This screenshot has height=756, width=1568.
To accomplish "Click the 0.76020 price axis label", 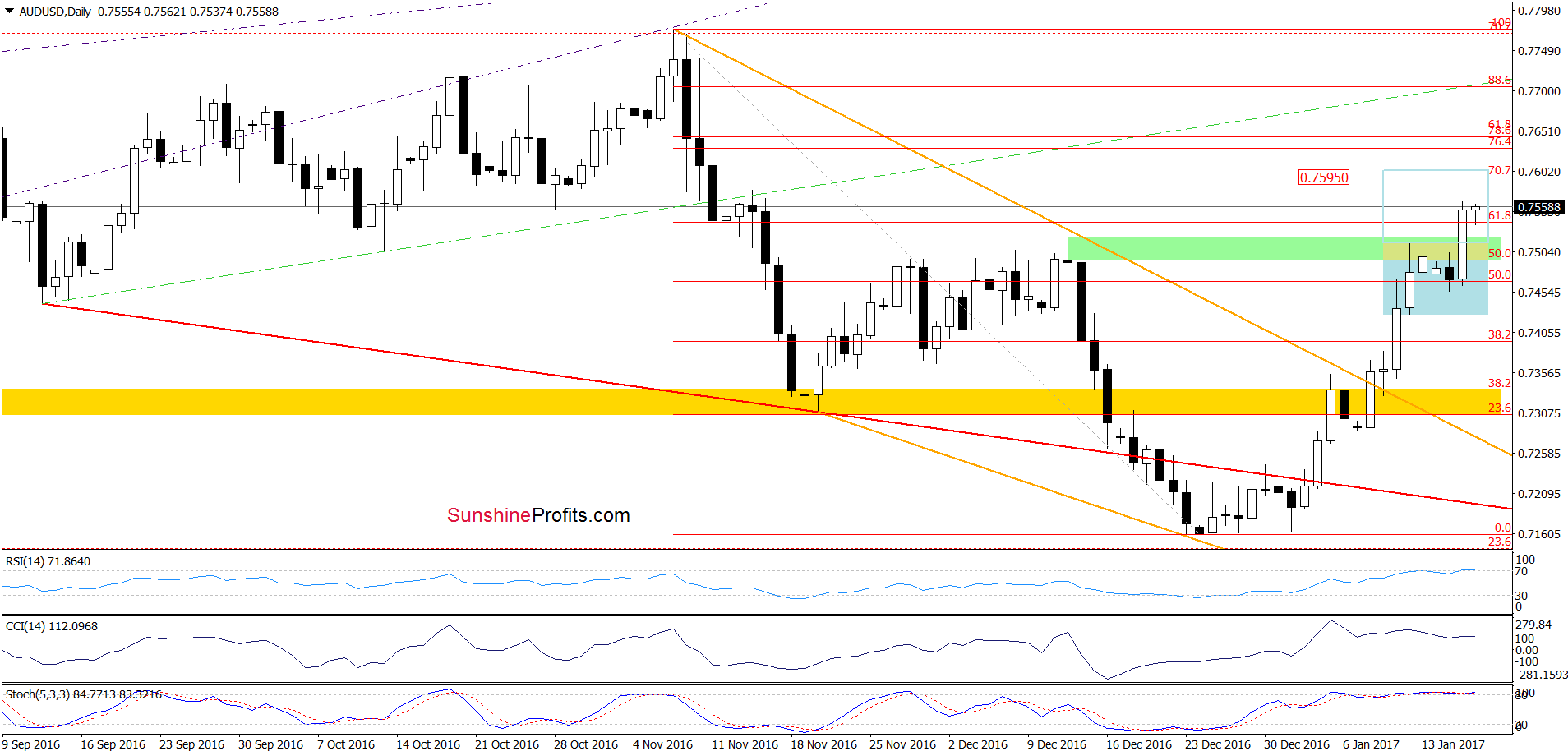I will click(1538, 172).
